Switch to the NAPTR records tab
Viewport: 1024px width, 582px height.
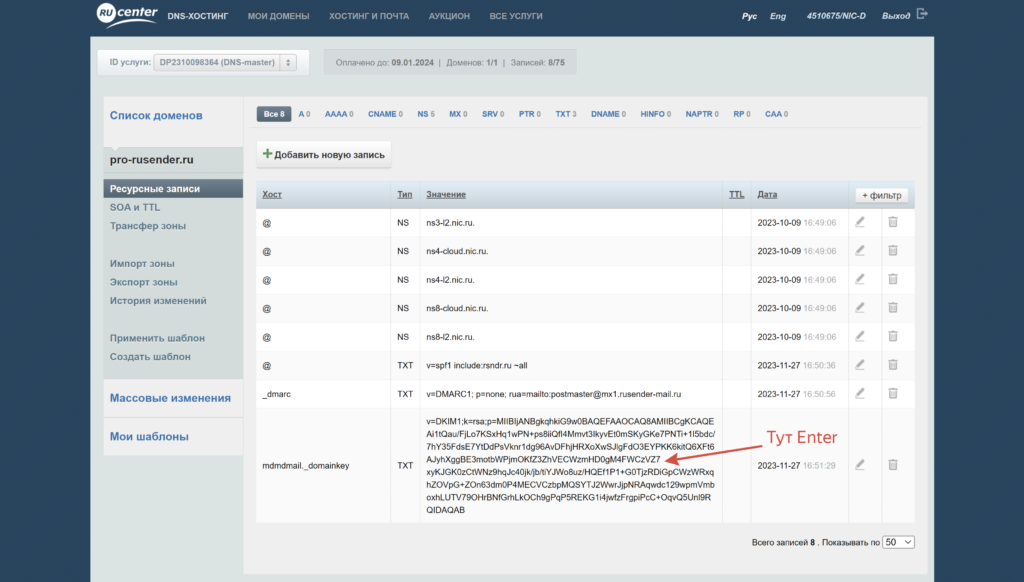click(702, 114)
